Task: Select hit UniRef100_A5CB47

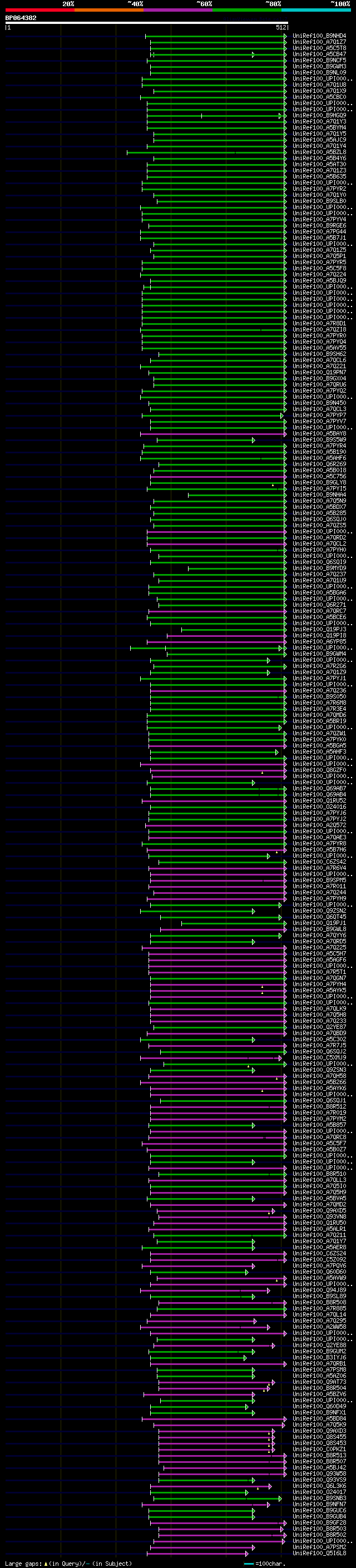Action: point(319,54)
